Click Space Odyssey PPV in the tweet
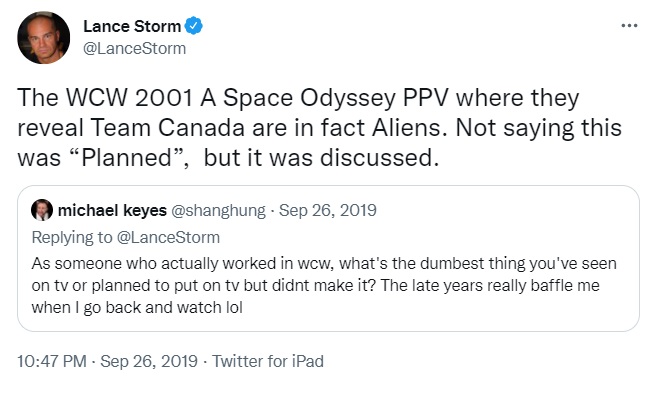 click(x=335, y=98)
